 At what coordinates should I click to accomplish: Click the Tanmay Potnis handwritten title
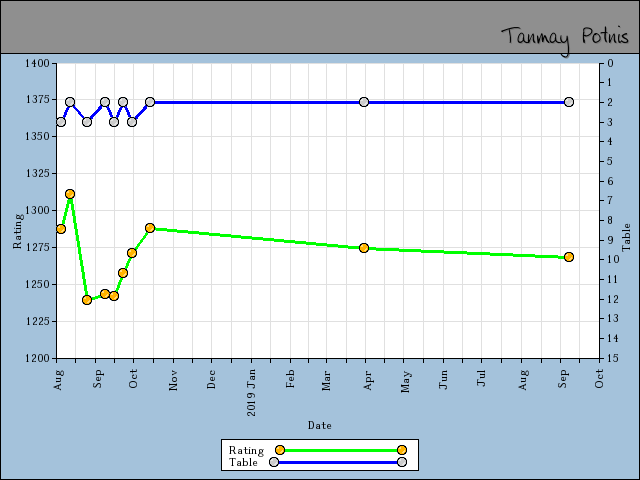click(565, 40)
